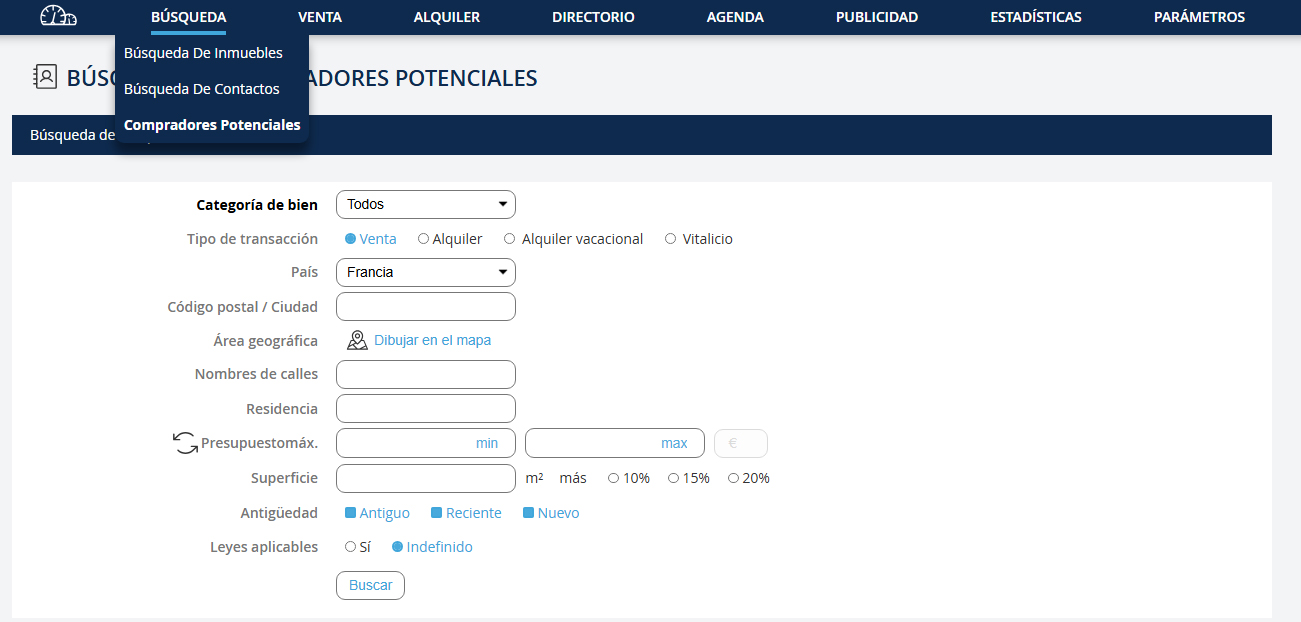This screenshot has height=622, width=1301.
Task: Click the Código postal / Ciudad field
Action: [x=425, y=306]
